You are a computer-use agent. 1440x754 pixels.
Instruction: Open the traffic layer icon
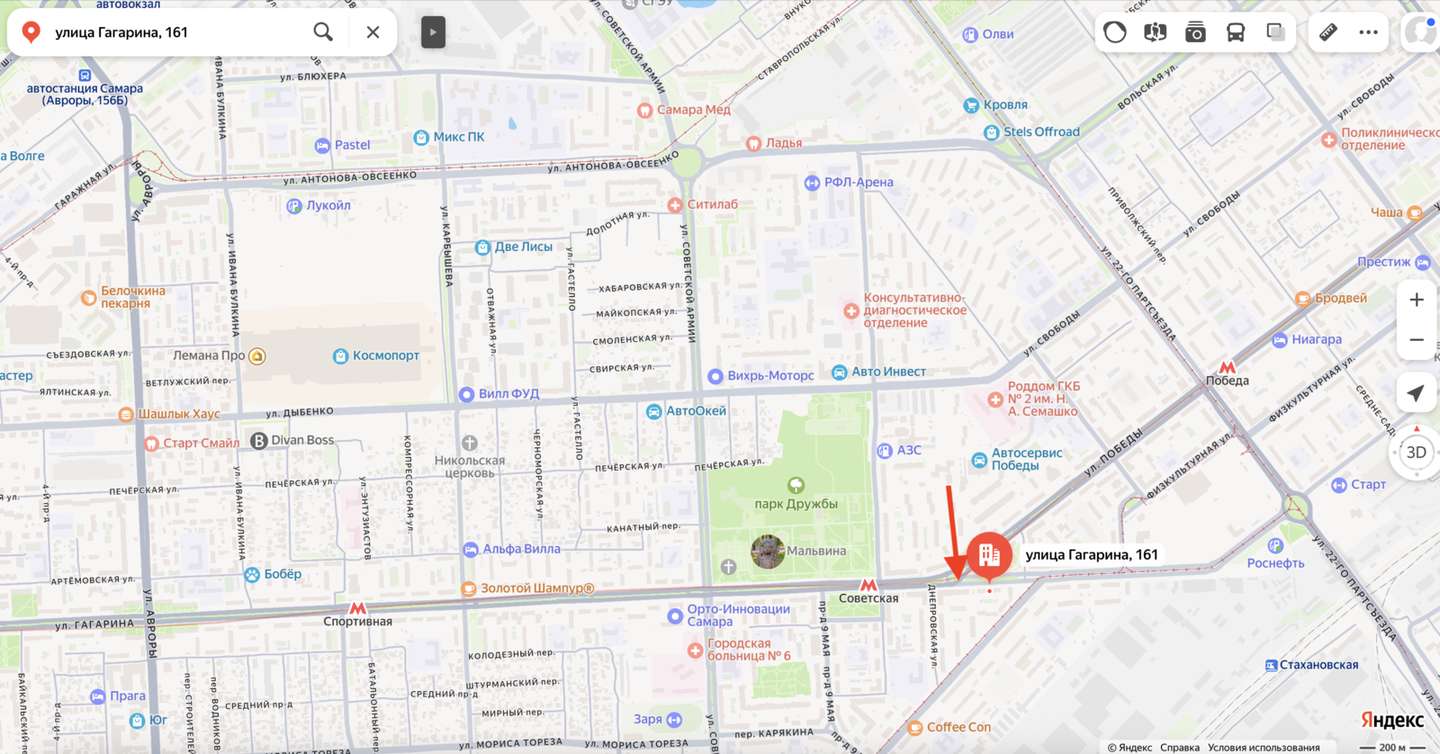click(1115, 32)
